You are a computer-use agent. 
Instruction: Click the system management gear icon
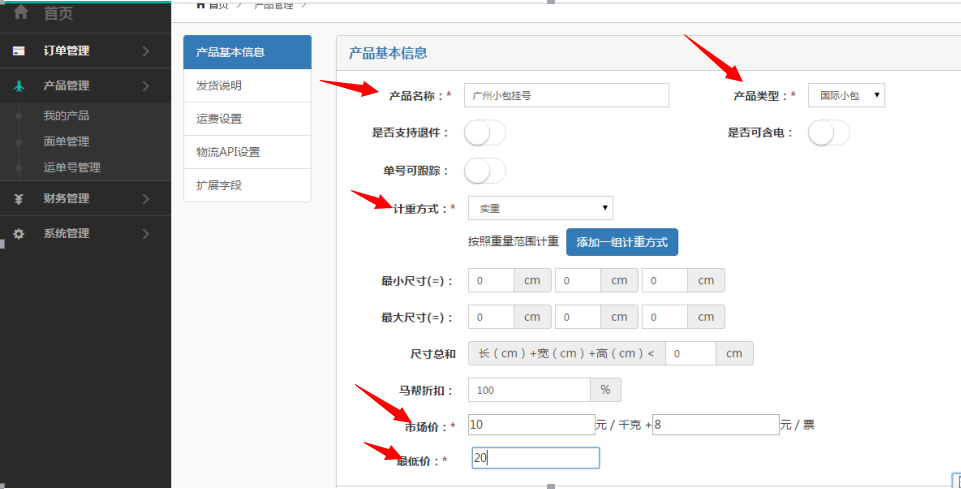(x=19, y=234)
